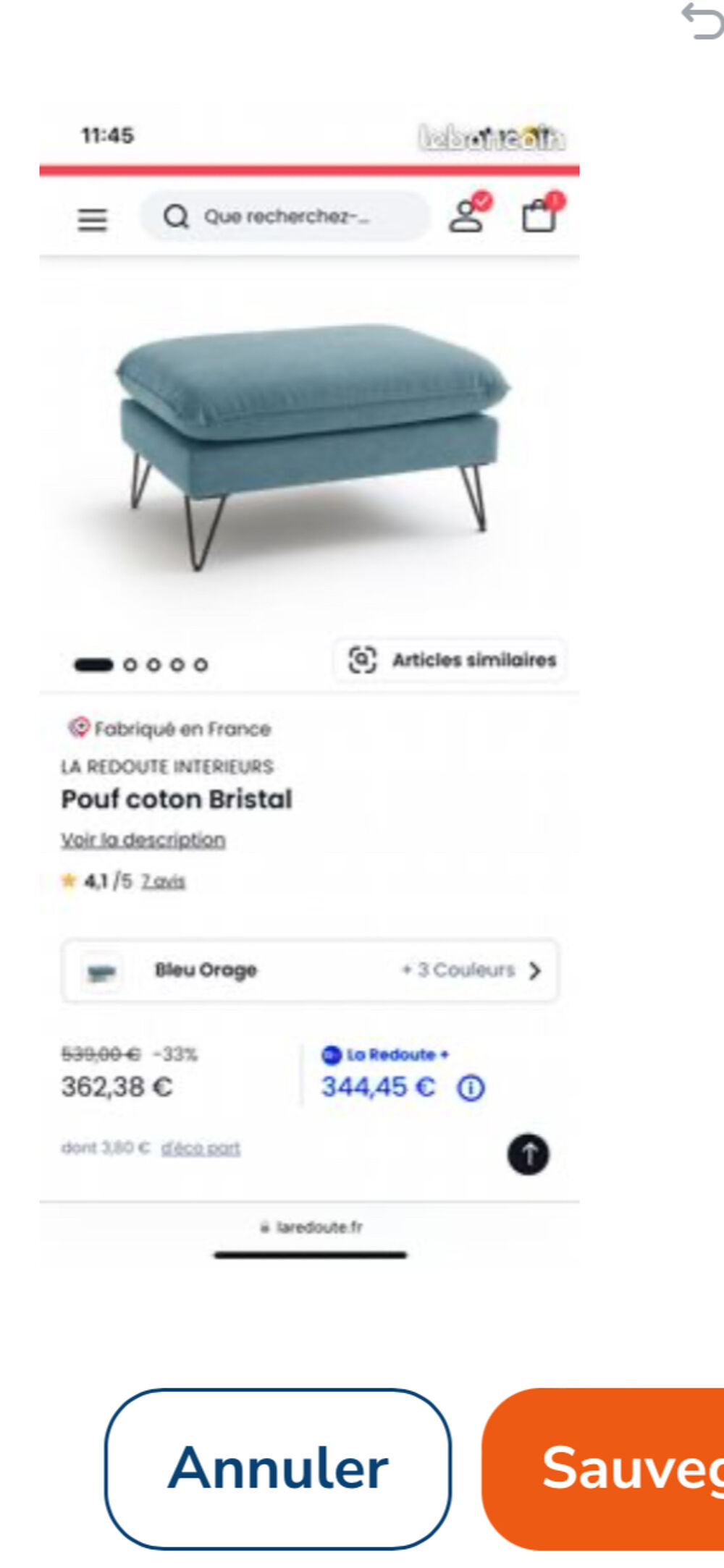Click the search magnifier icon
The width and height of the screenshot is (724, 1568).
pos(176,216)
